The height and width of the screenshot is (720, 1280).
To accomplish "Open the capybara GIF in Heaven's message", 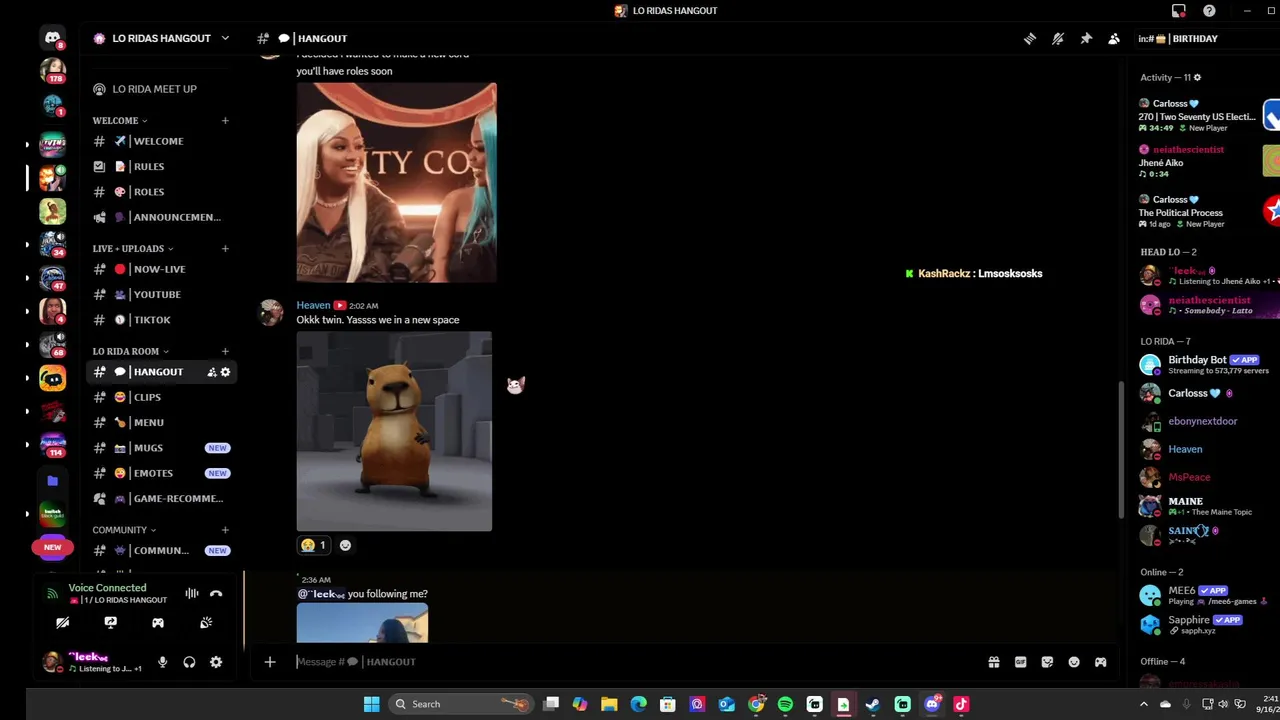I will click(394, 431).
